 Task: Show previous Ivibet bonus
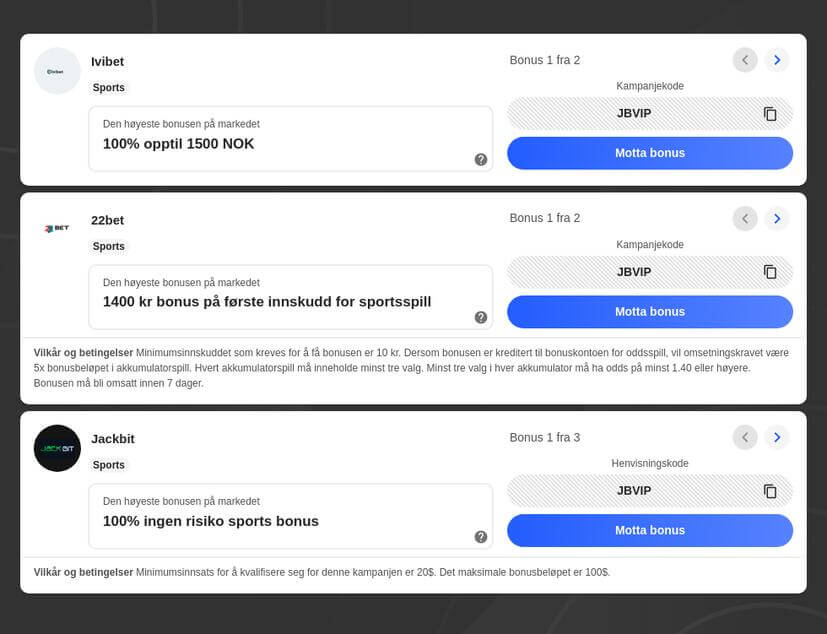745,60
